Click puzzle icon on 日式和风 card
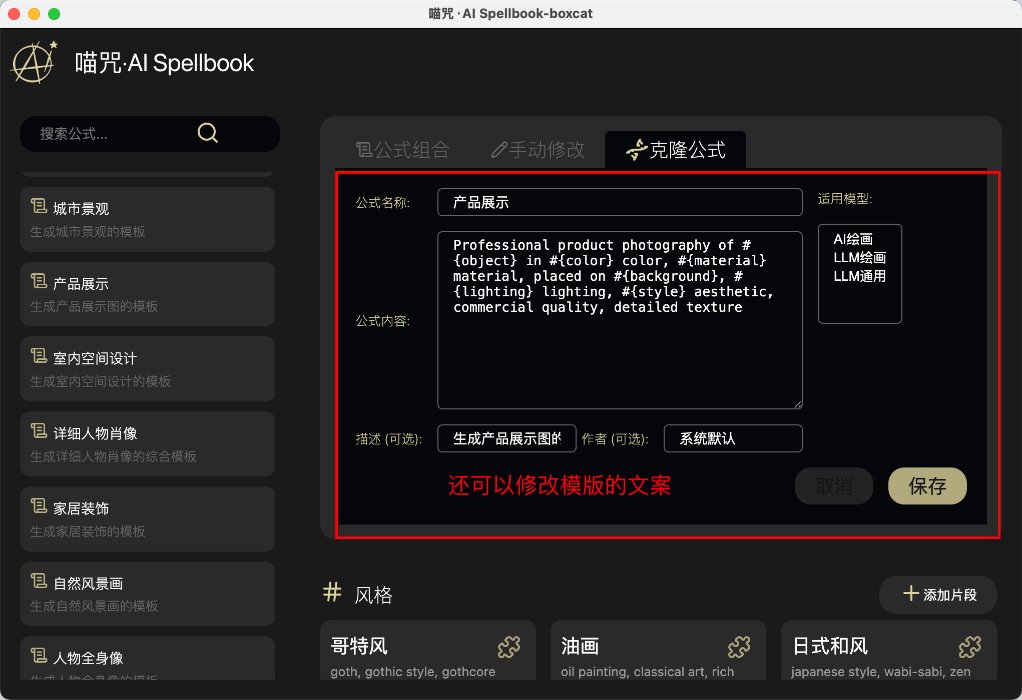This screenshot has height=700, width=1022. tap(970, 647)
